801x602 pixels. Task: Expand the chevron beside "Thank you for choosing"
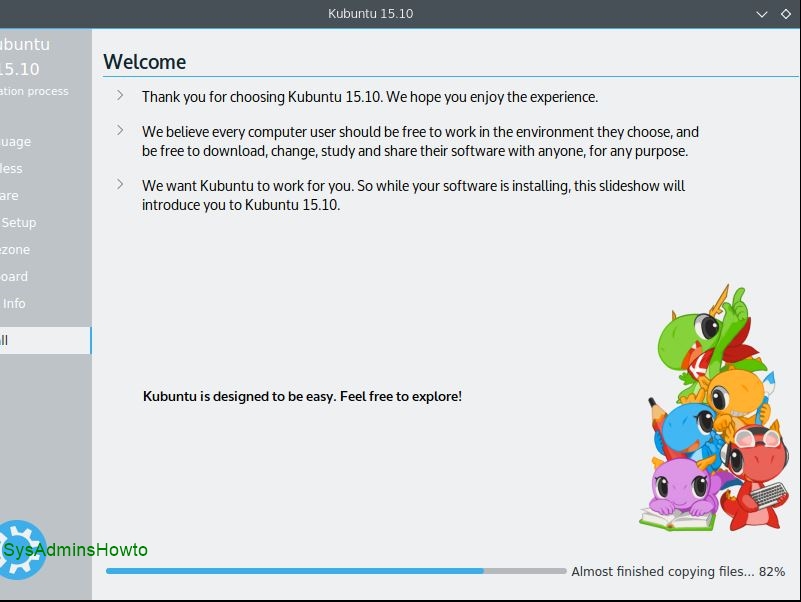pyautogui.click(x=120, y=96)
